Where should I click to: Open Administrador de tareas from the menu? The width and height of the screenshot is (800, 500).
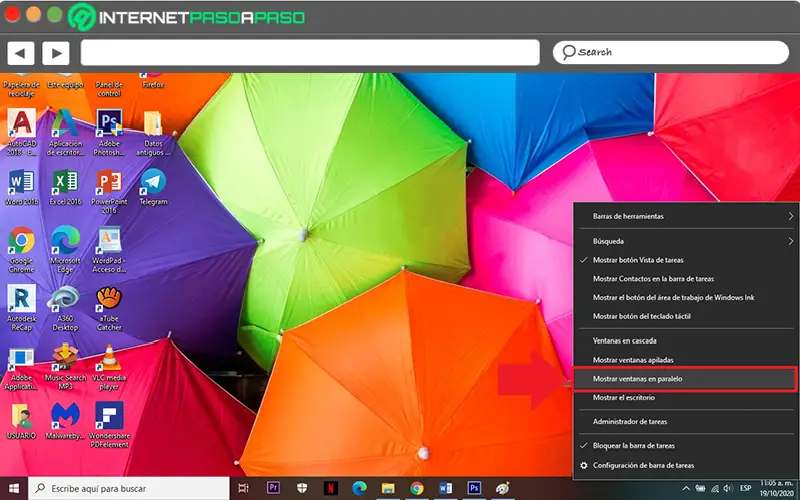(x=684, y=422)
